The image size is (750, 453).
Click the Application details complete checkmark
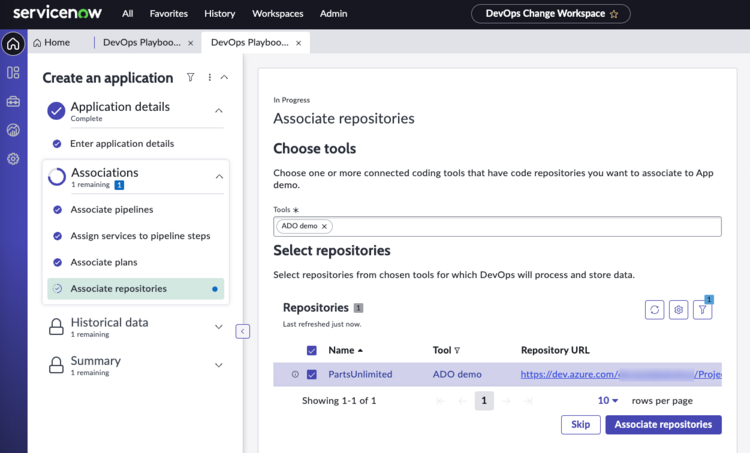pyautogui.click(x=56, y=111)
